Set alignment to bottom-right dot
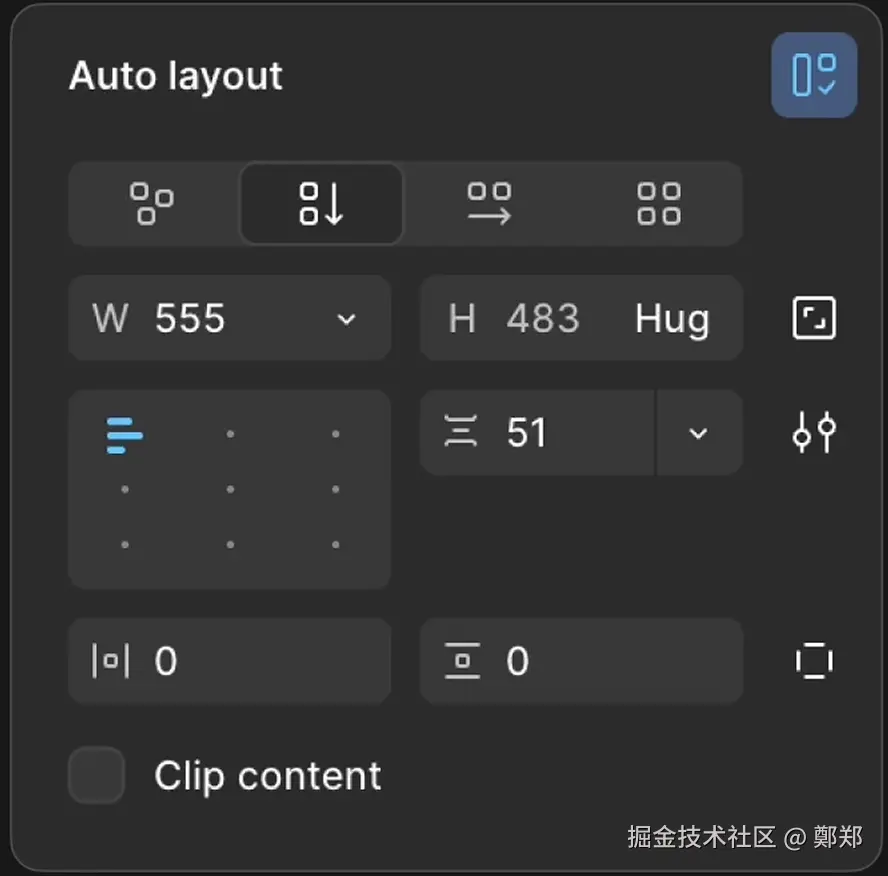The image size is (888, 876). (335, 545)
